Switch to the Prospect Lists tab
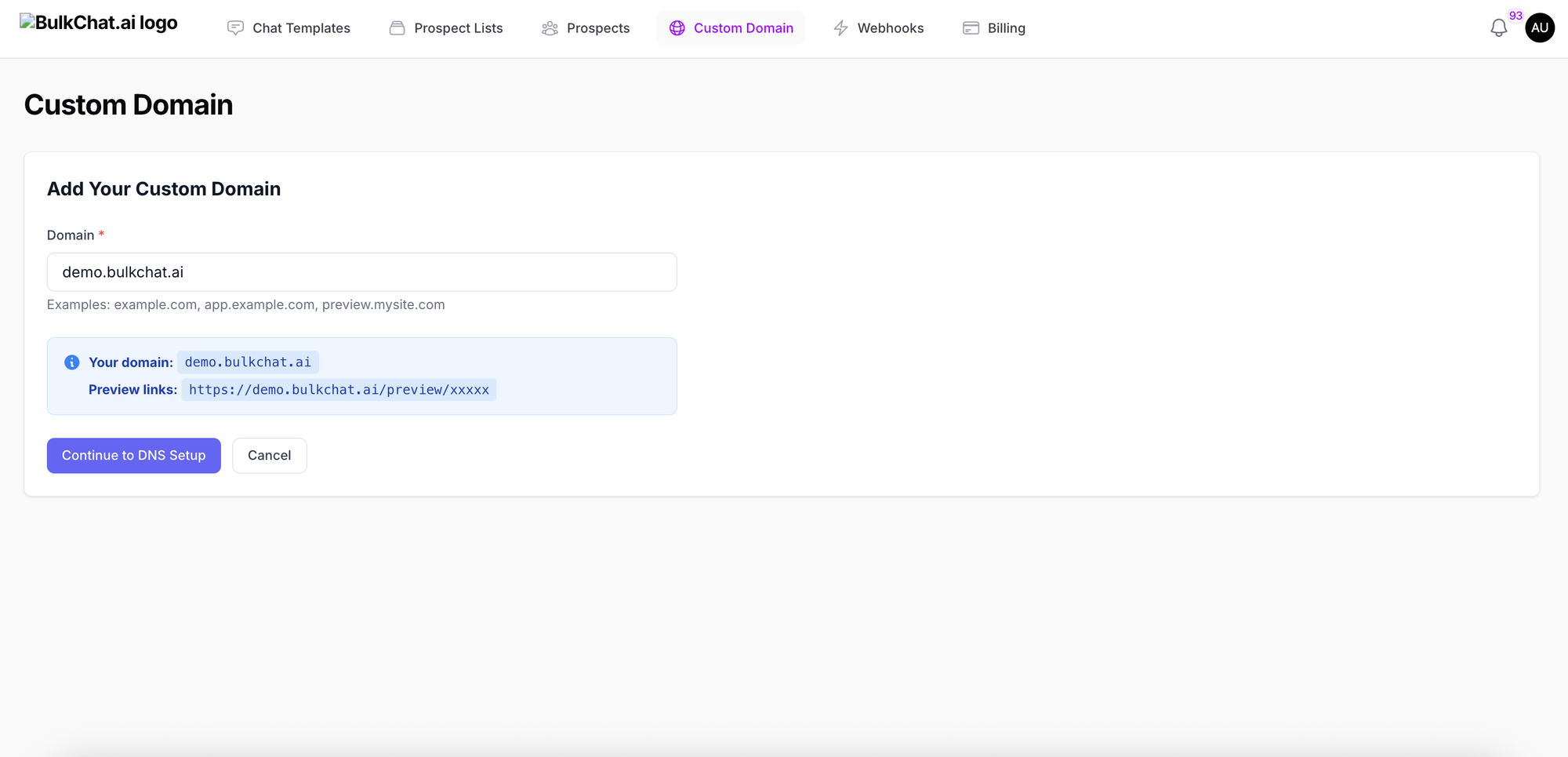The image size is (1568, 757). 458,28
